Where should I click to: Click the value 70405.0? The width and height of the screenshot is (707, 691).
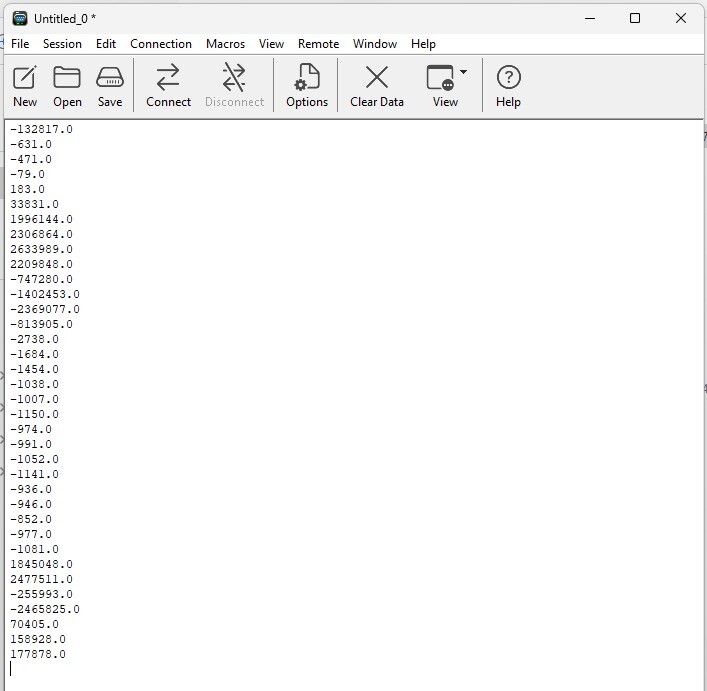click(x=35, y=624)
